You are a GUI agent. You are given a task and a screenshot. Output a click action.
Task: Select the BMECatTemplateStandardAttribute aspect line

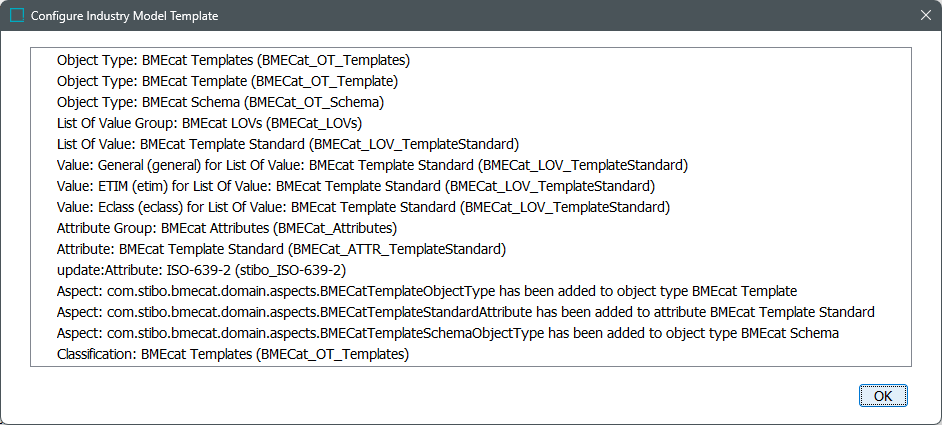pos(466,312)
